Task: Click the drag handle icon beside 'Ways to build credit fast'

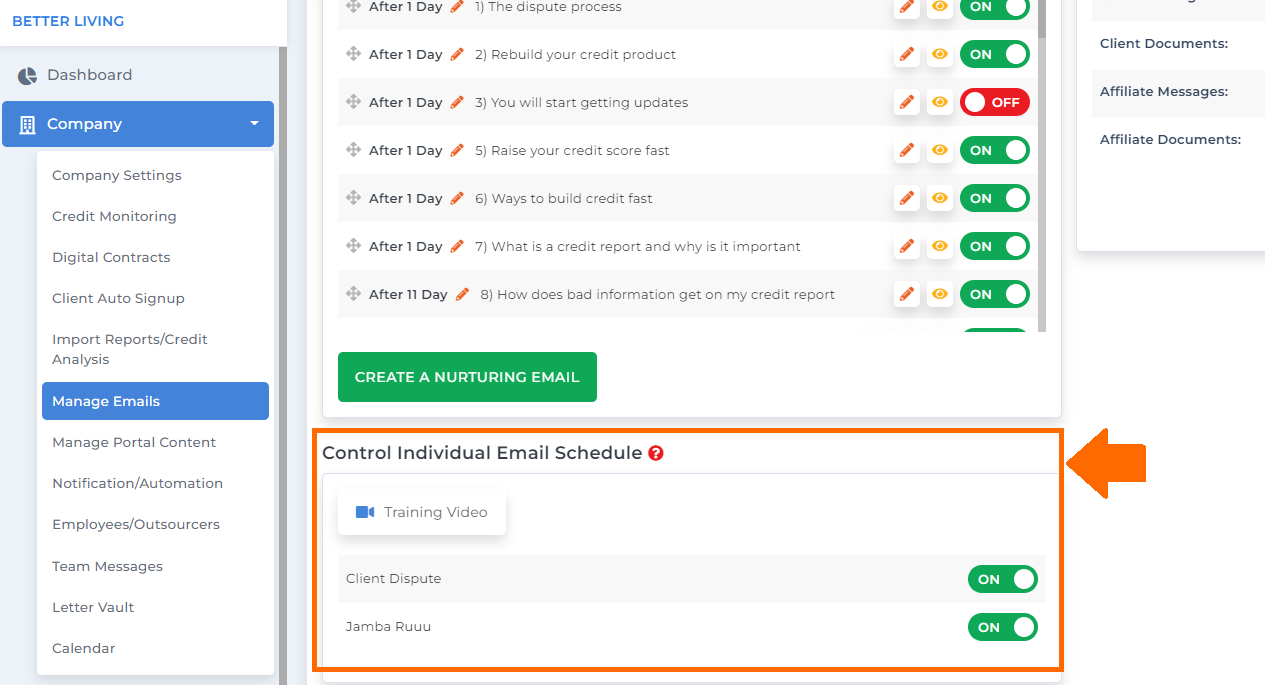Action: point(353,198)
